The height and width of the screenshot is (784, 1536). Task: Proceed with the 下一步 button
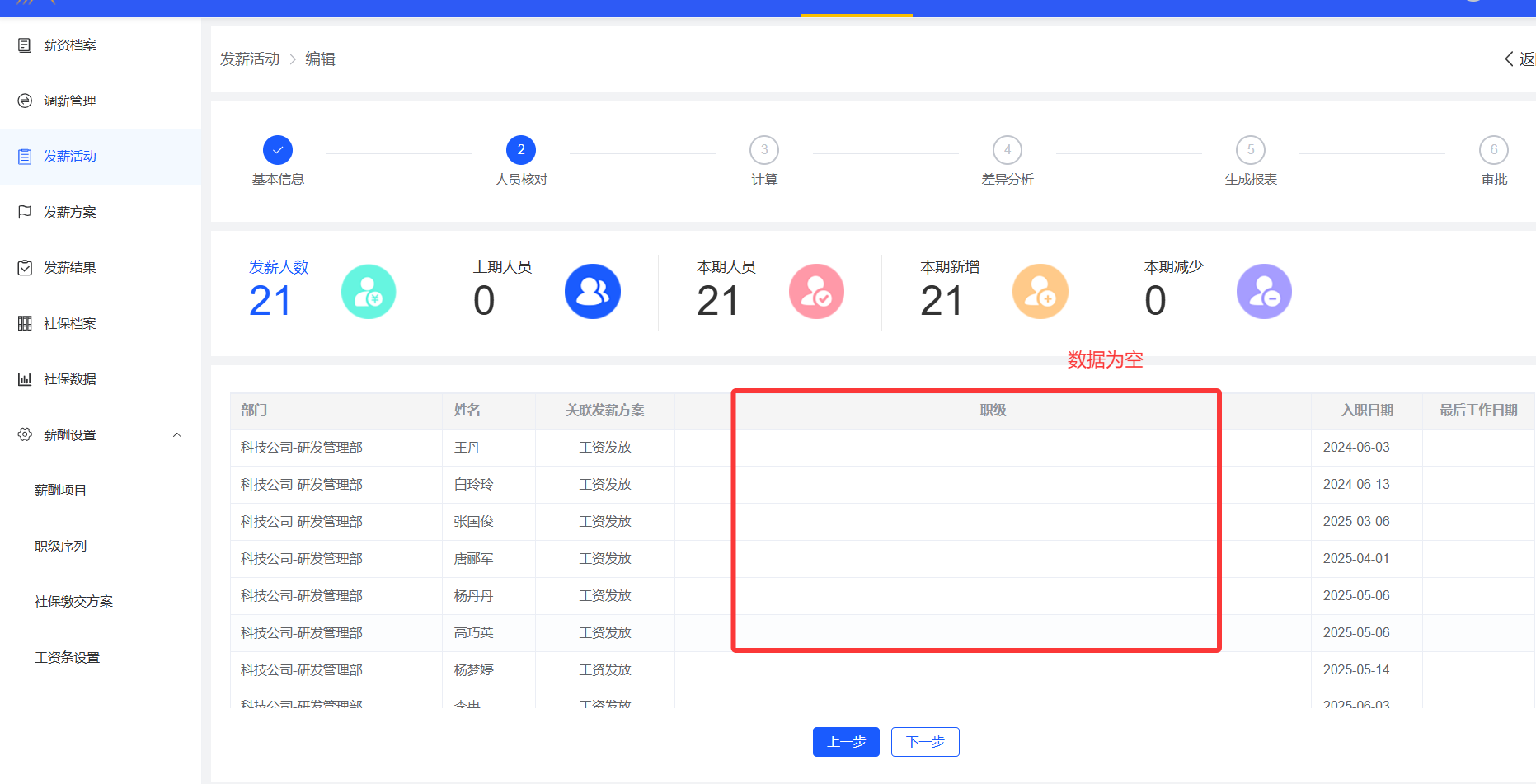925,742
